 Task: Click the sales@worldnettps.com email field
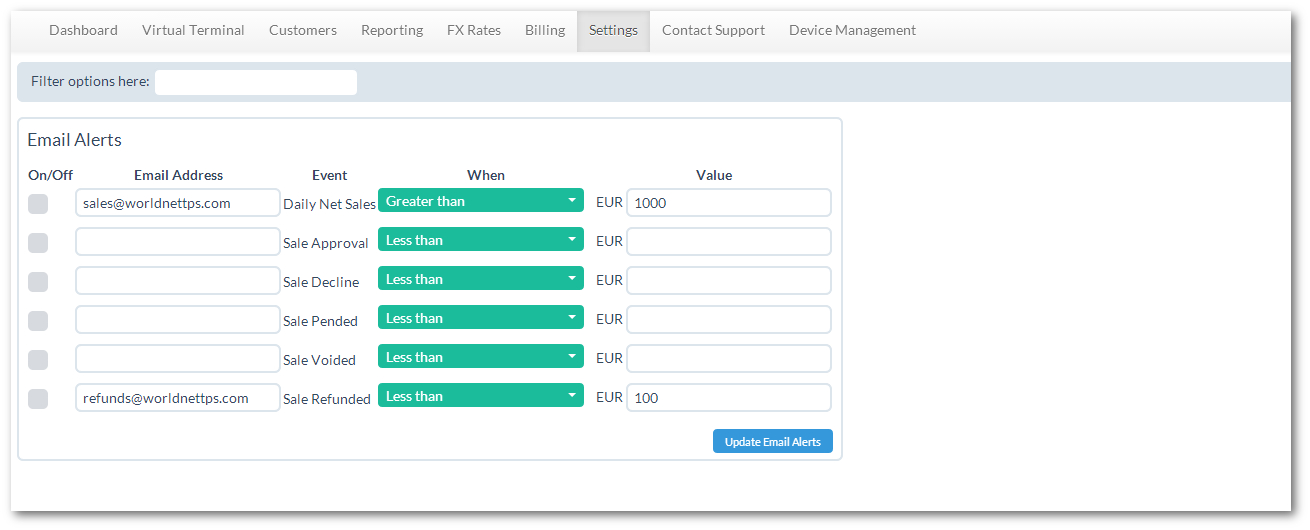178,203
